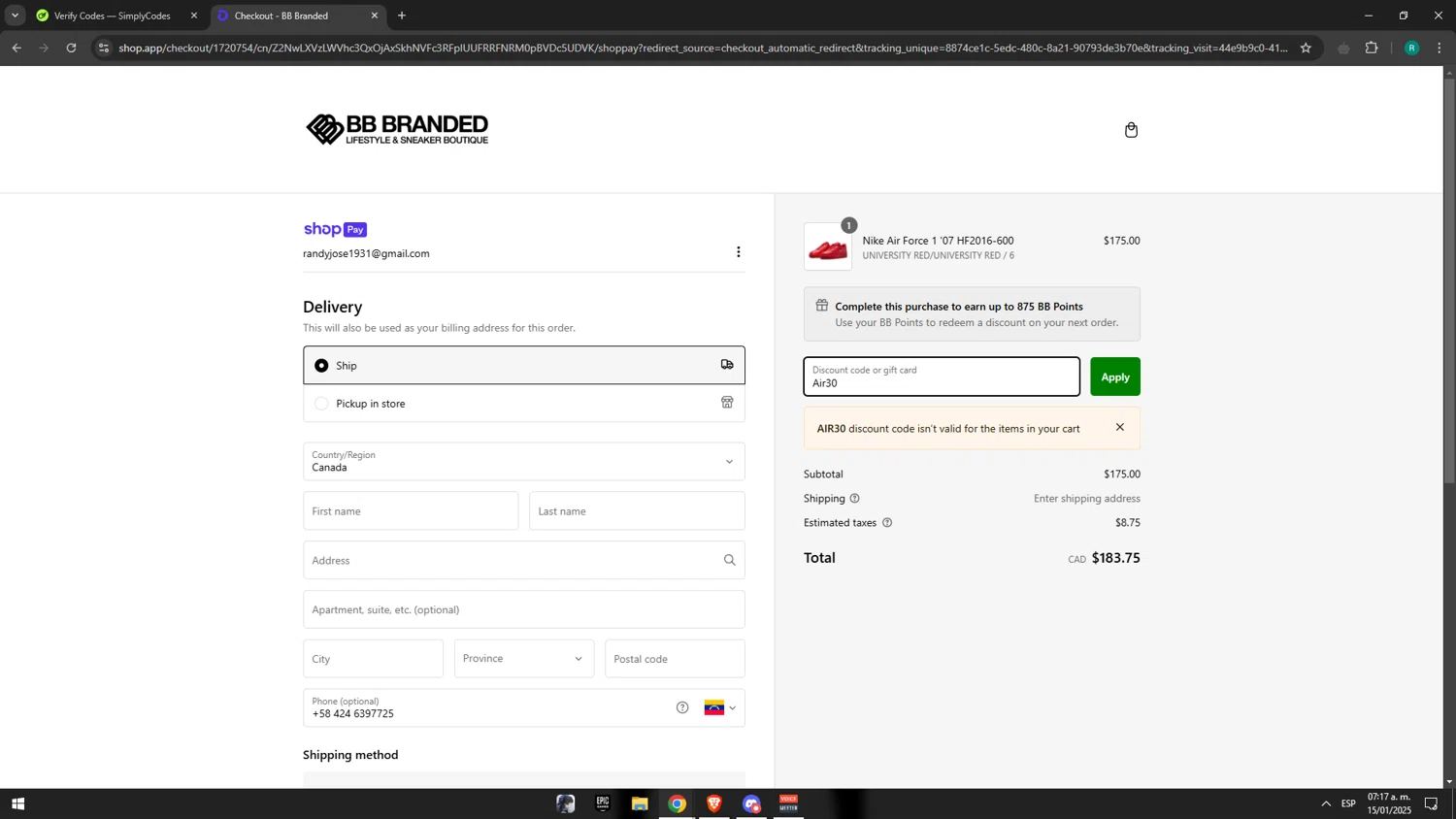Expand the Country/Region dropdown
Image resolution: width=1456 pixels, height=819 pixels.
click(x=524, y=461)
